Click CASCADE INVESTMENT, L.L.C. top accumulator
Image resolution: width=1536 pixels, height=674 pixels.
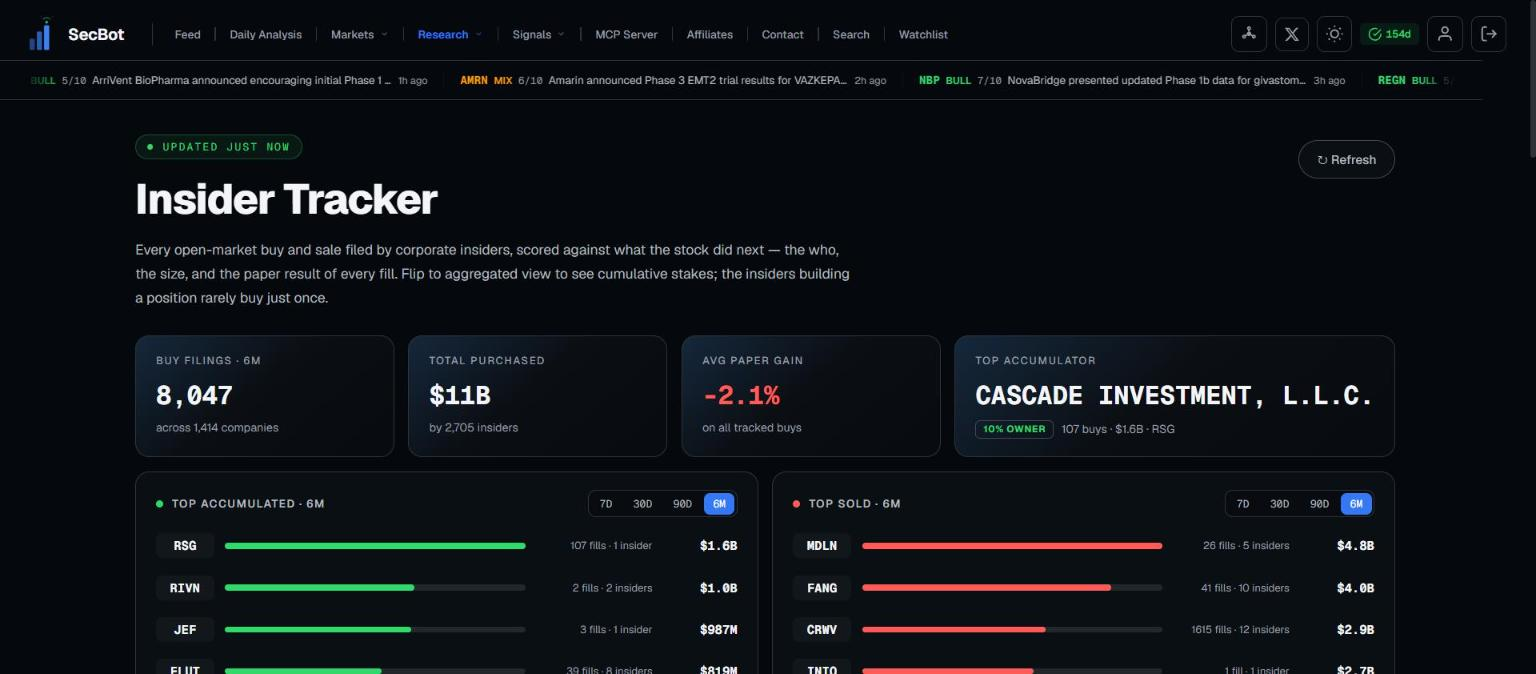(1174, 395)
